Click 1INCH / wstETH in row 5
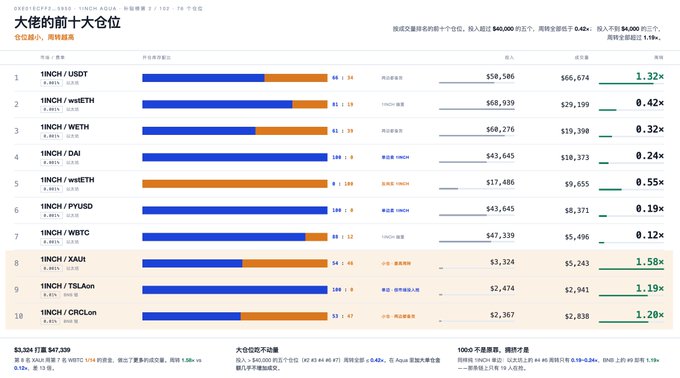680x378 pixels. point(67,179)
